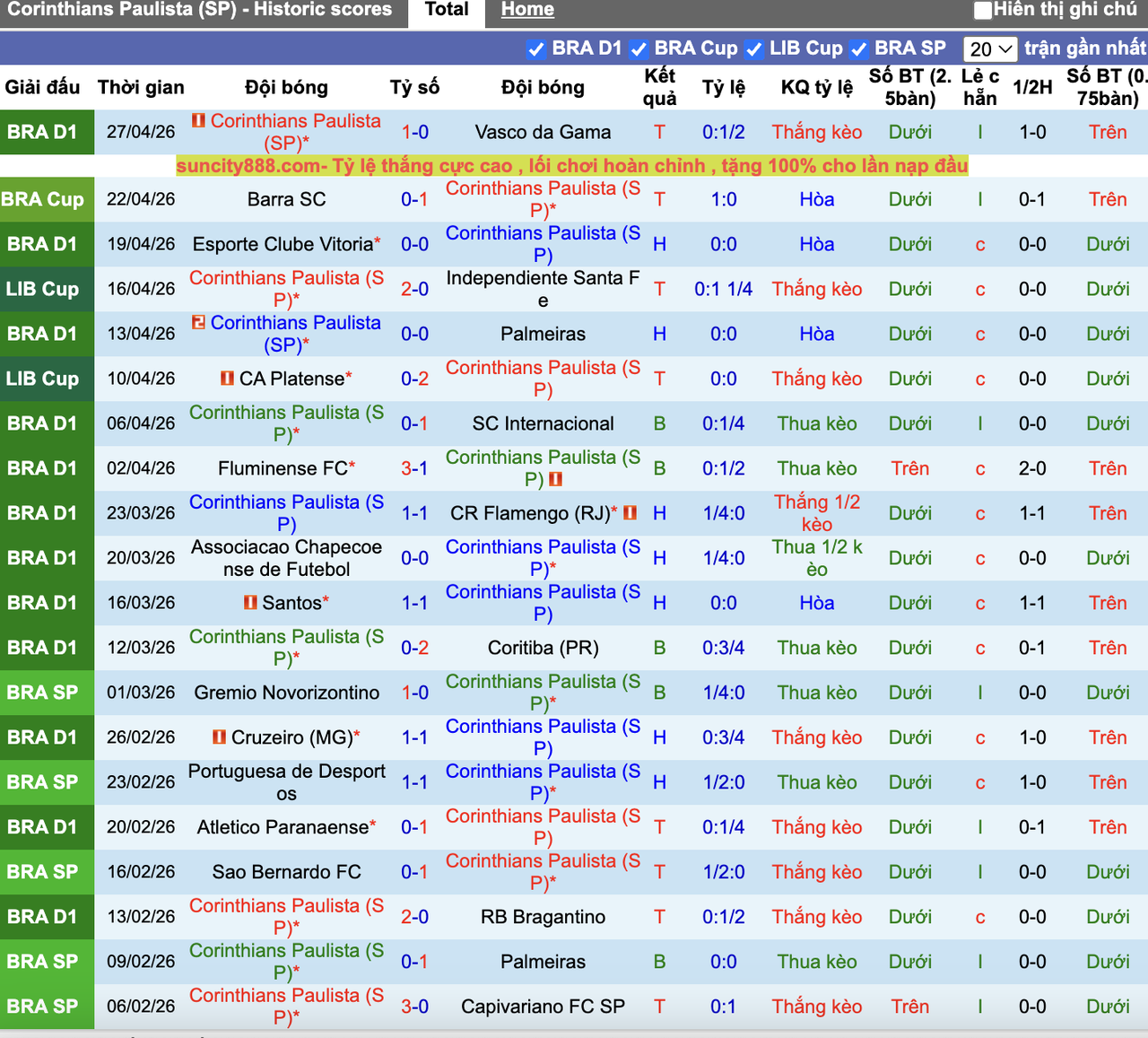Click the 1/2H column header
The height and width of the screenshot is (1038, 1148).
tap(1032, 87)
